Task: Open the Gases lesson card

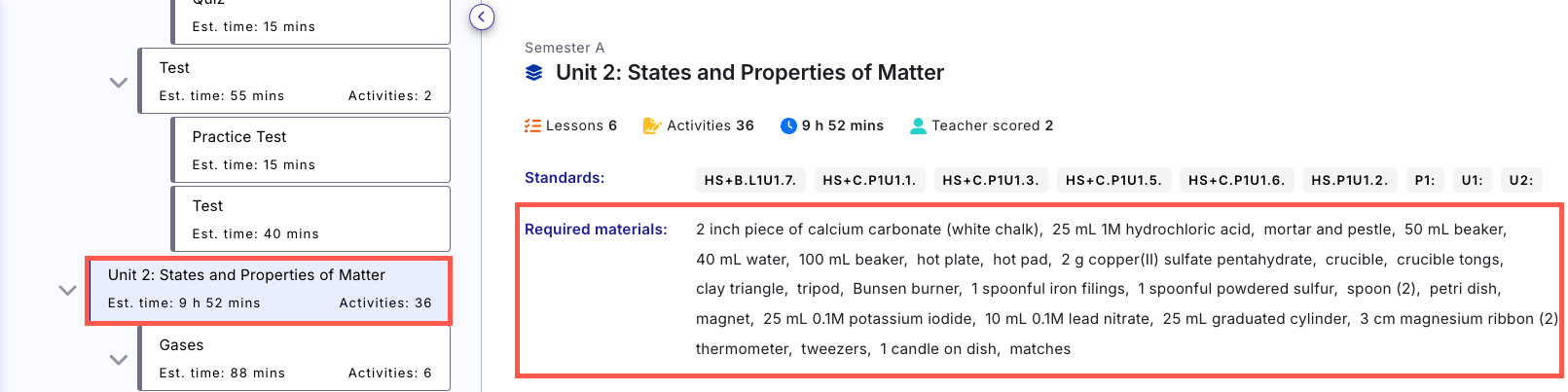Action: click(x=295, y=358)
